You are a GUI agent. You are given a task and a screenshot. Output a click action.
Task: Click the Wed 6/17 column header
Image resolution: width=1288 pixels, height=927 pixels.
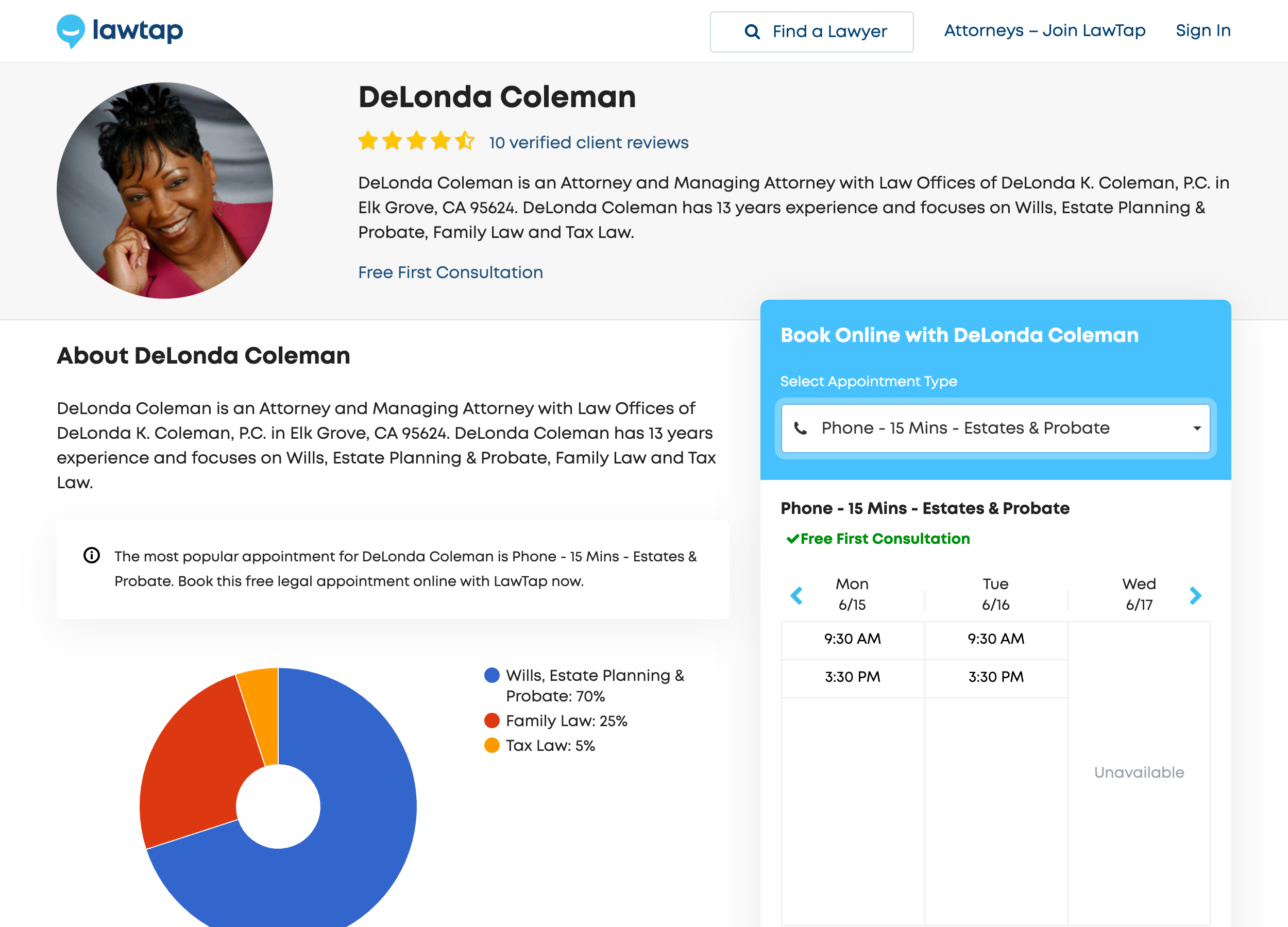coord(1139,594)
